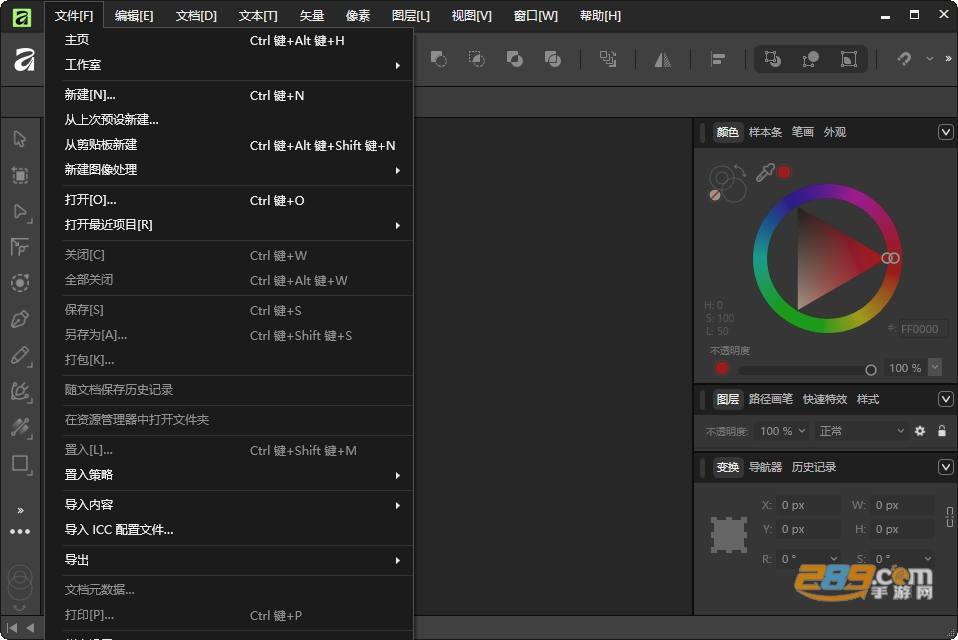958x640 pixels.
Task: Select the Pencil tool
Action: [x=21, y=355]
